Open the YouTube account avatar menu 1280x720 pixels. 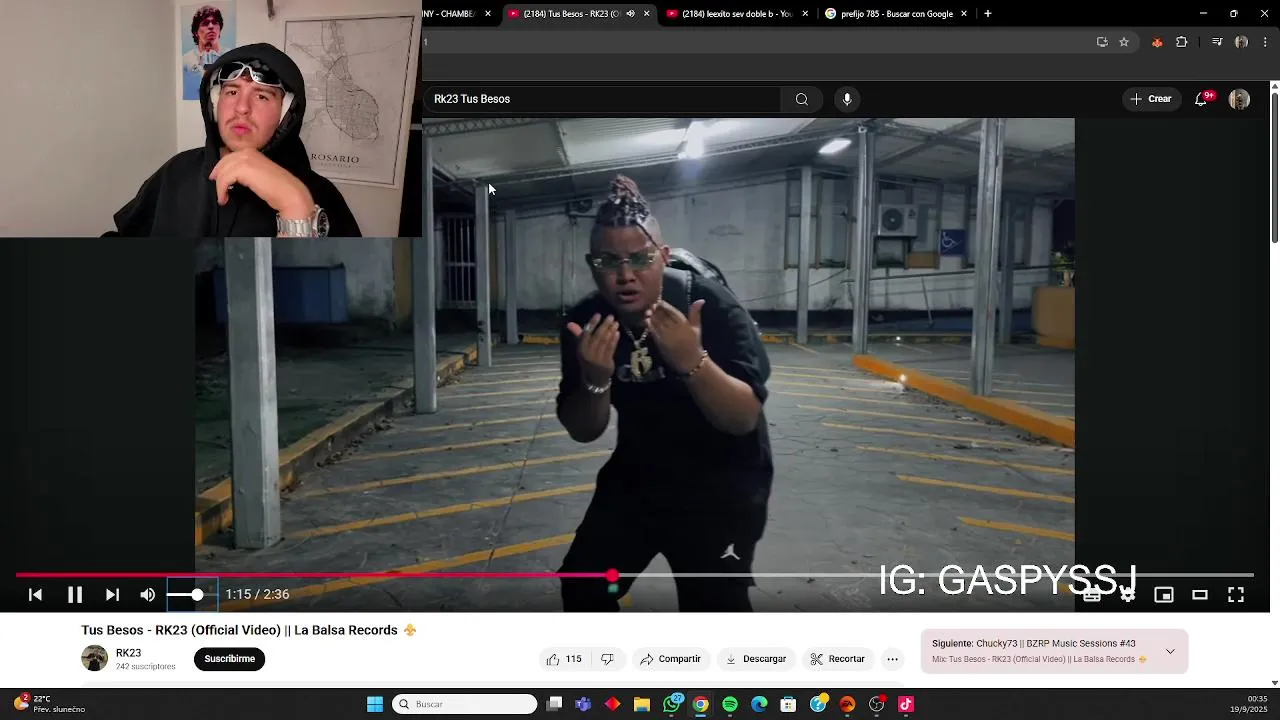(1239, 99)
